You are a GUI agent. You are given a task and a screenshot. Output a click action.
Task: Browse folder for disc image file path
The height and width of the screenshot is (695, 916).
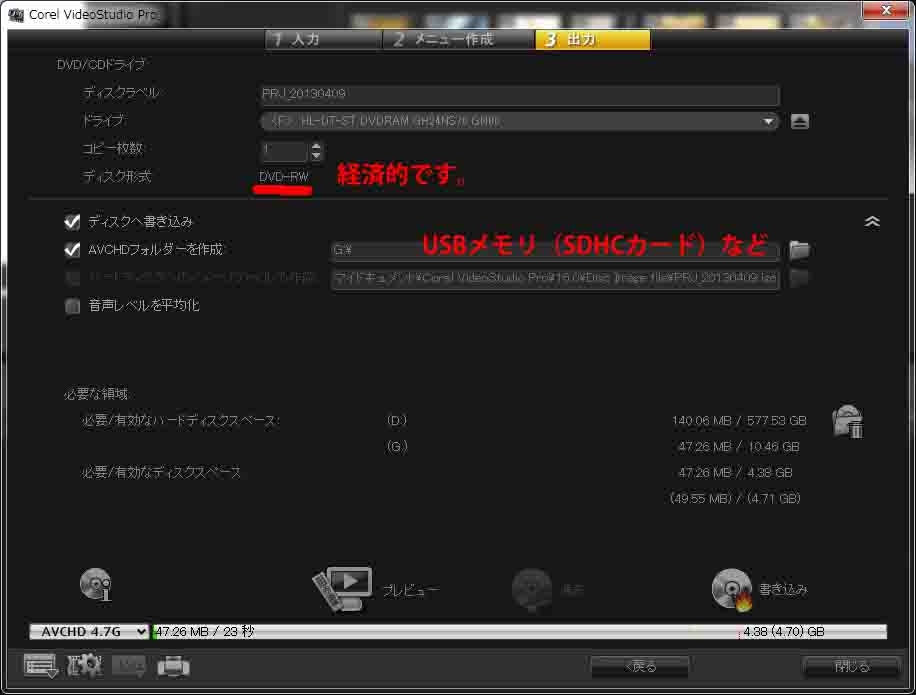(799, 277)
